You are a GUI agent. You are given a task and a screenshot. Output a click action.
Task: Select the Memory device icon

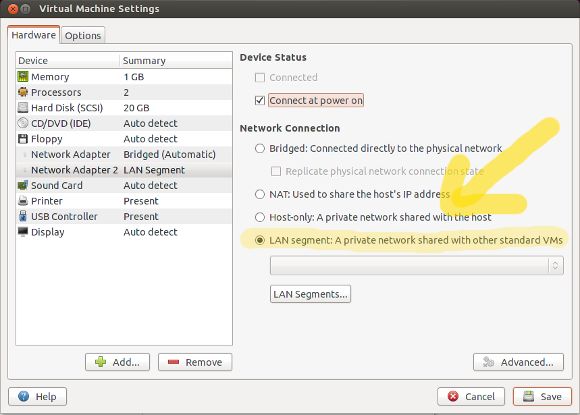(23, 77)
